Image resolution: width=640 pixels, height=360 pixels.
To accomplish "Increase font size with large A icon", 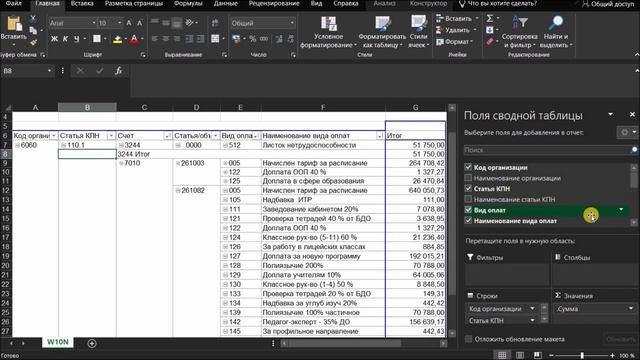I will point(129,23).
